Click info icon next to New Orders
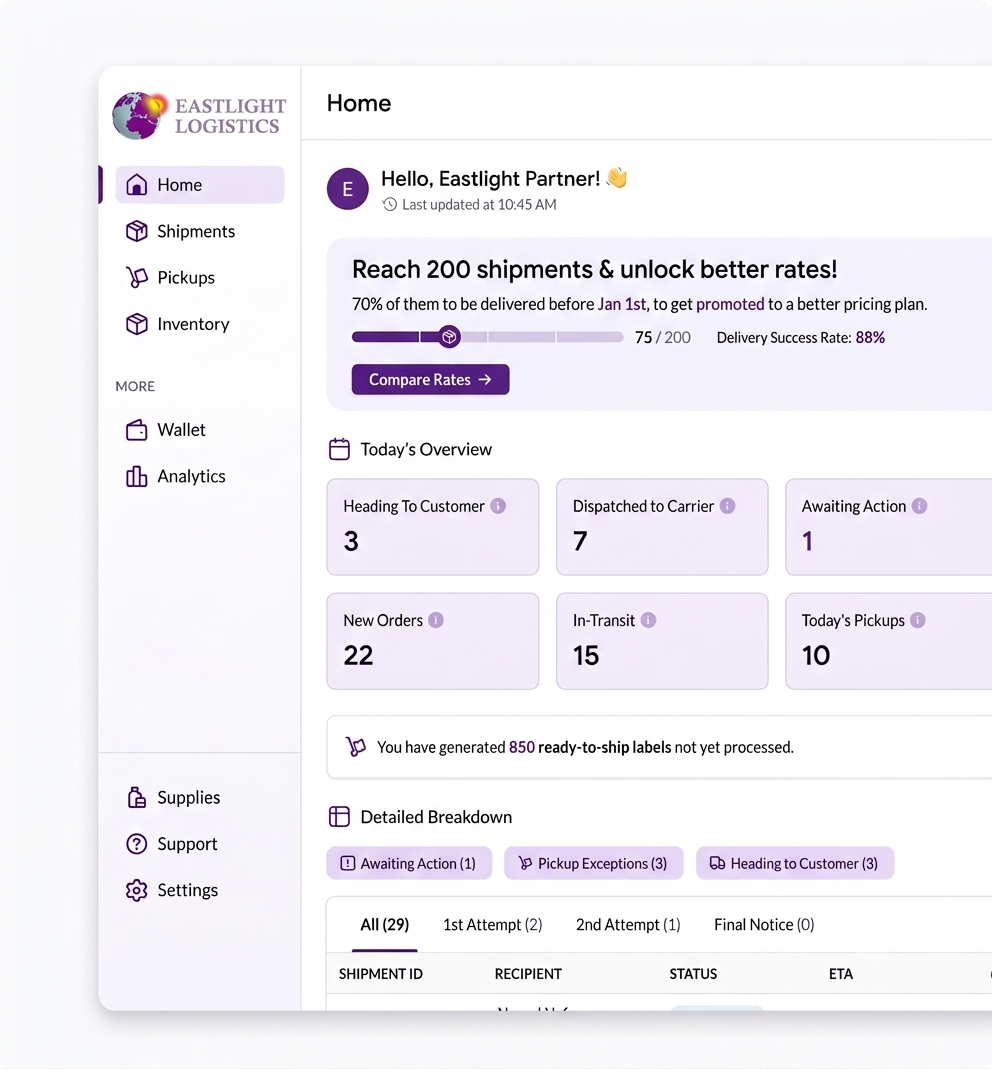The height and width of the screenshot is (1069, 992). point(436,620)
